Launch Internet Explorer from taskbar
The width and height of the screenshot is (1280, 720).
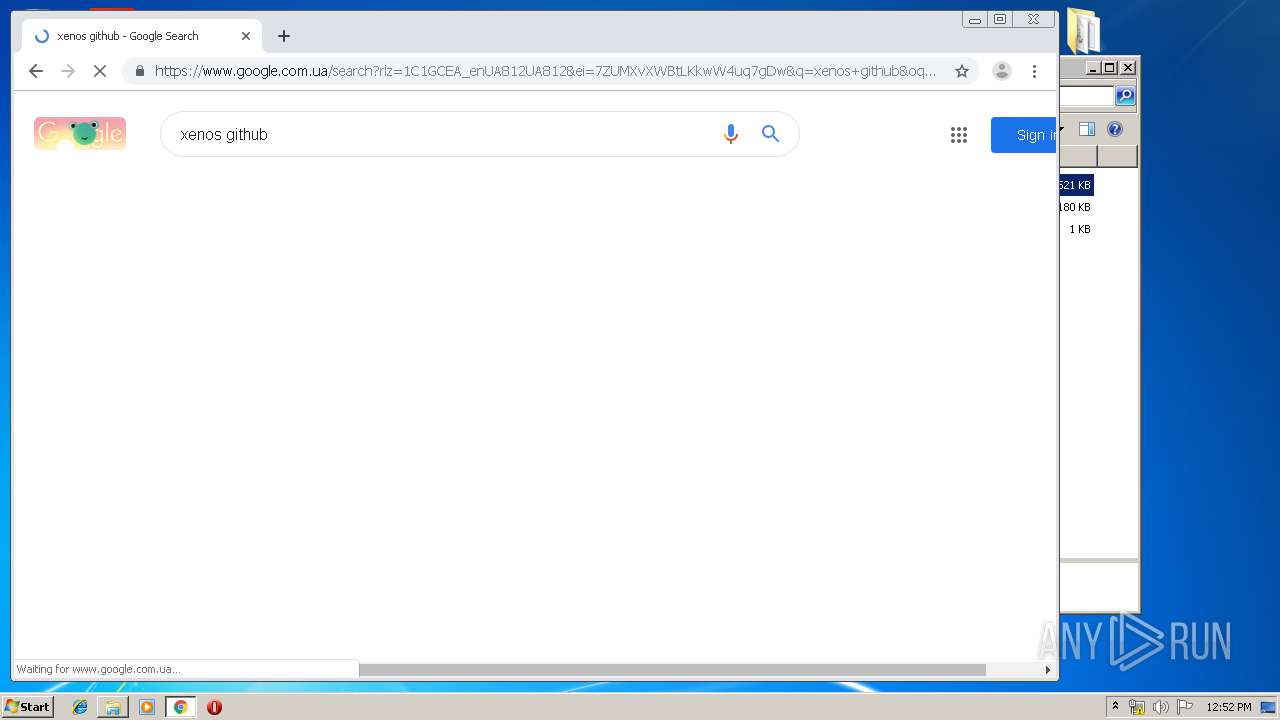click(80, 707)
